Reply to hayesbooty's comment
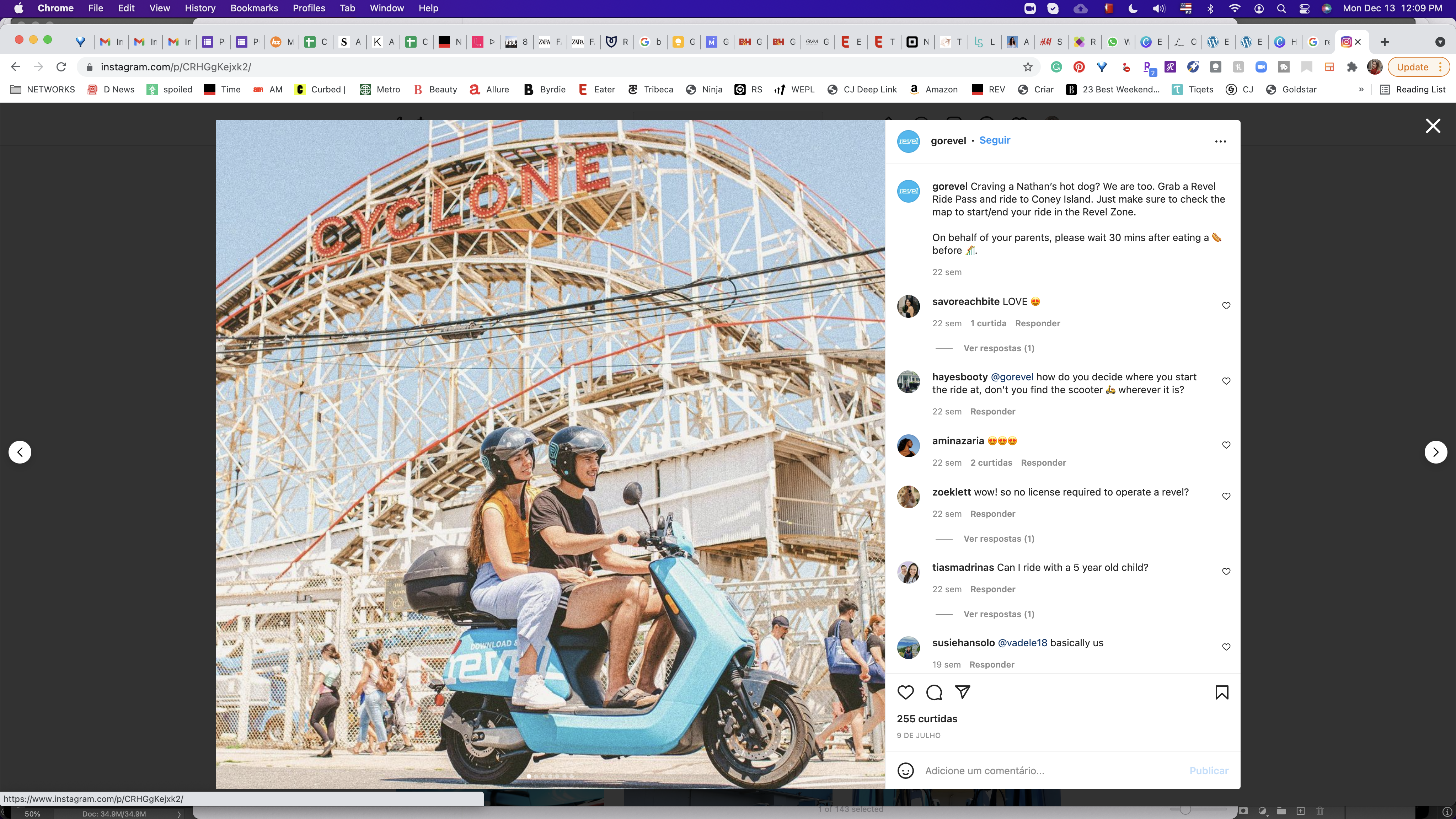Screen dimensions: 1456x819 click(x=992, y=412)
